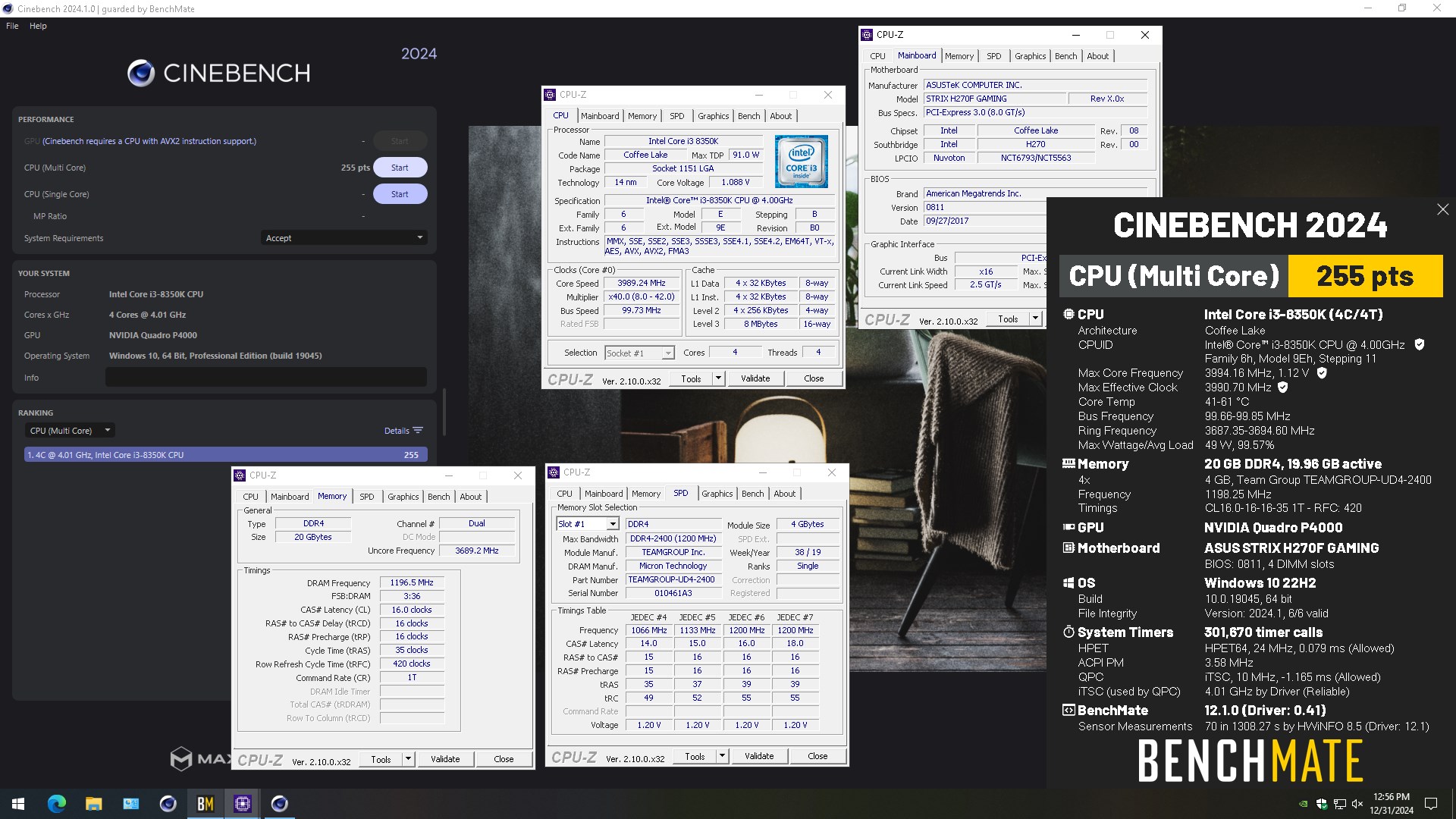Click Validate in CPU-Z CPU window
The image size is (1456, 819).
tap(755, 378)
